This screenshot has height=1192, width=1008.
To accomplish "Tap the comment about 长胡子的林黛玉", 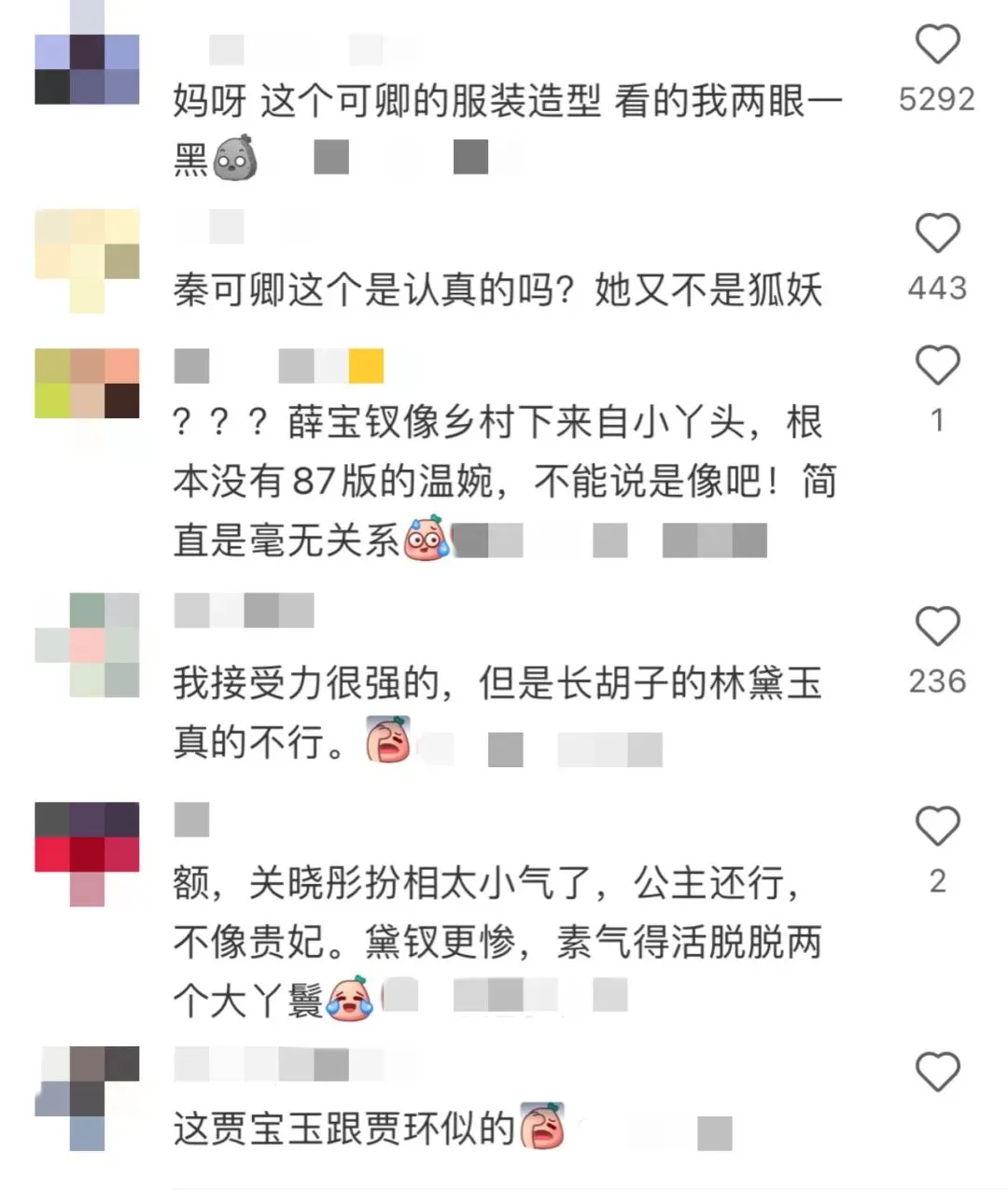I will point(497,713).
